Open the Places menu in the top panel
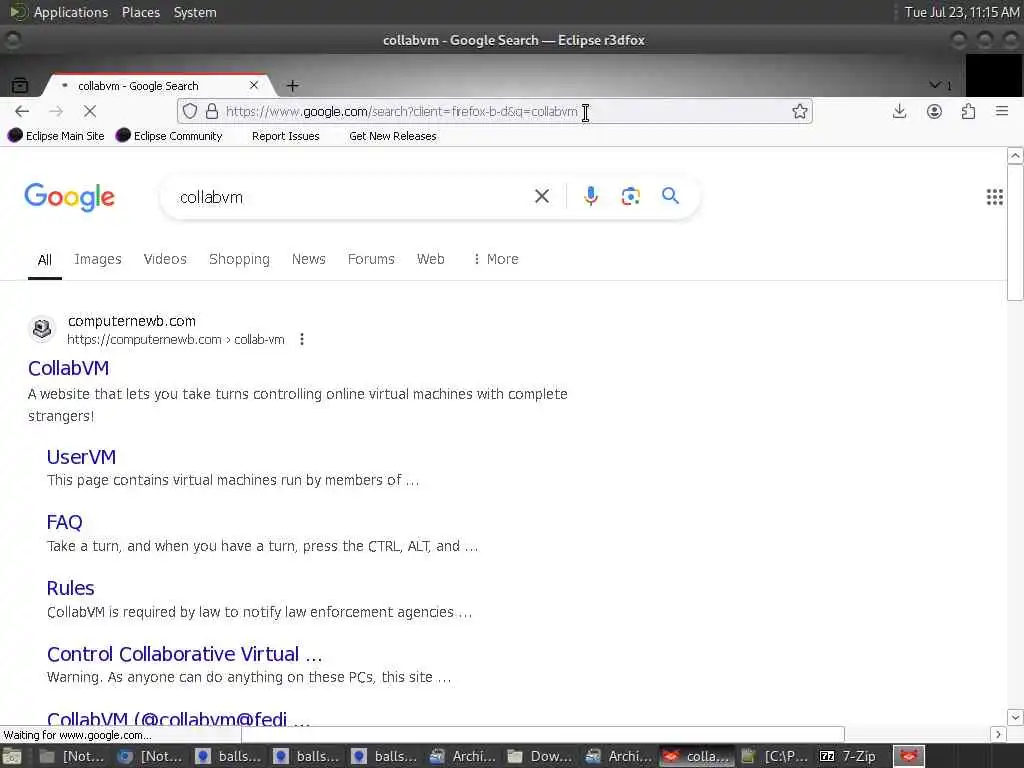This screenshot has height=768, width=1024. tap(140, 12)
